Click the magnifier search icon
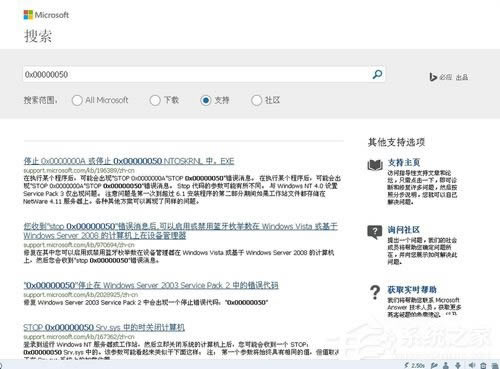This screenshot has width=500, height=369. coord(377,74)
